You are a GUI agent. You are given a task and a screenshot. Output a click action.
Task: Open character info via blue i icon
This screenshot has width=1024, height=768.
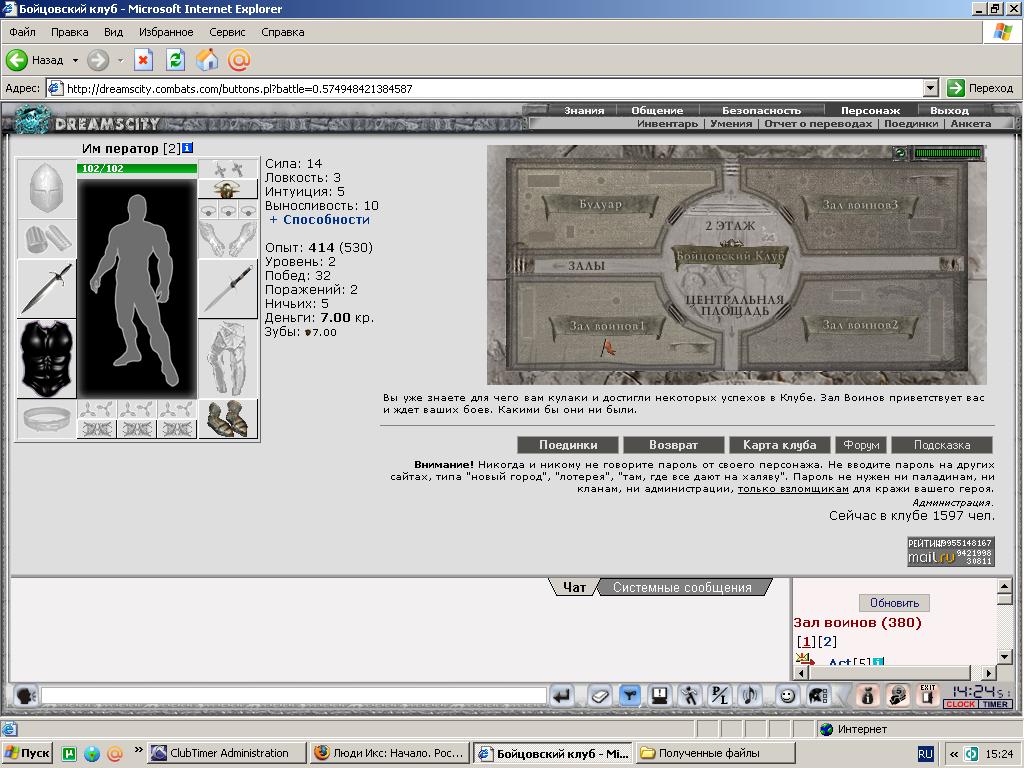(187, 148)
